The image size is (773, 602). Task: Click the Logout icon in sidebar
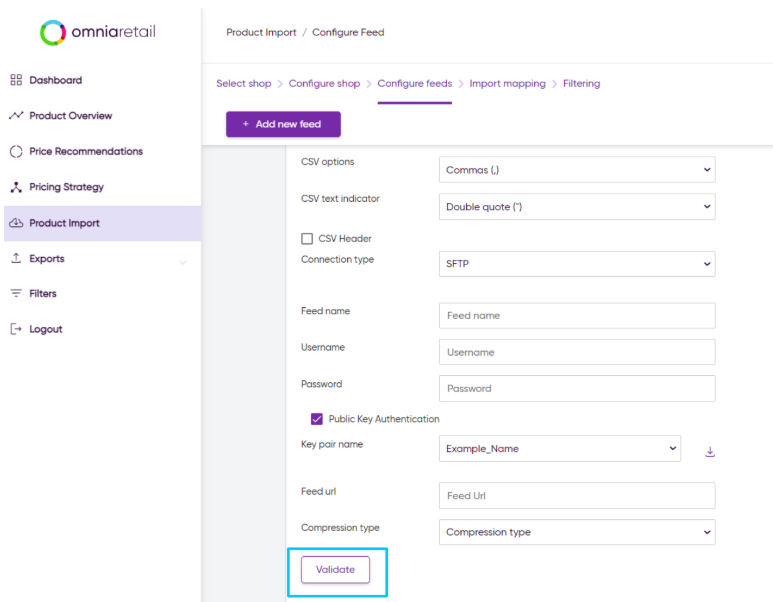[16, 329]
